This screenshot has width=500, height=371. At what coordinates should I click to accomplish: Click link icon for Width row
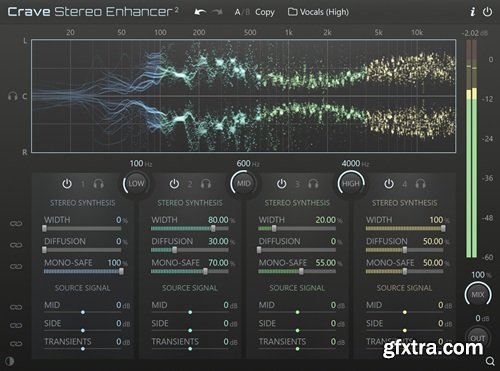16,223
